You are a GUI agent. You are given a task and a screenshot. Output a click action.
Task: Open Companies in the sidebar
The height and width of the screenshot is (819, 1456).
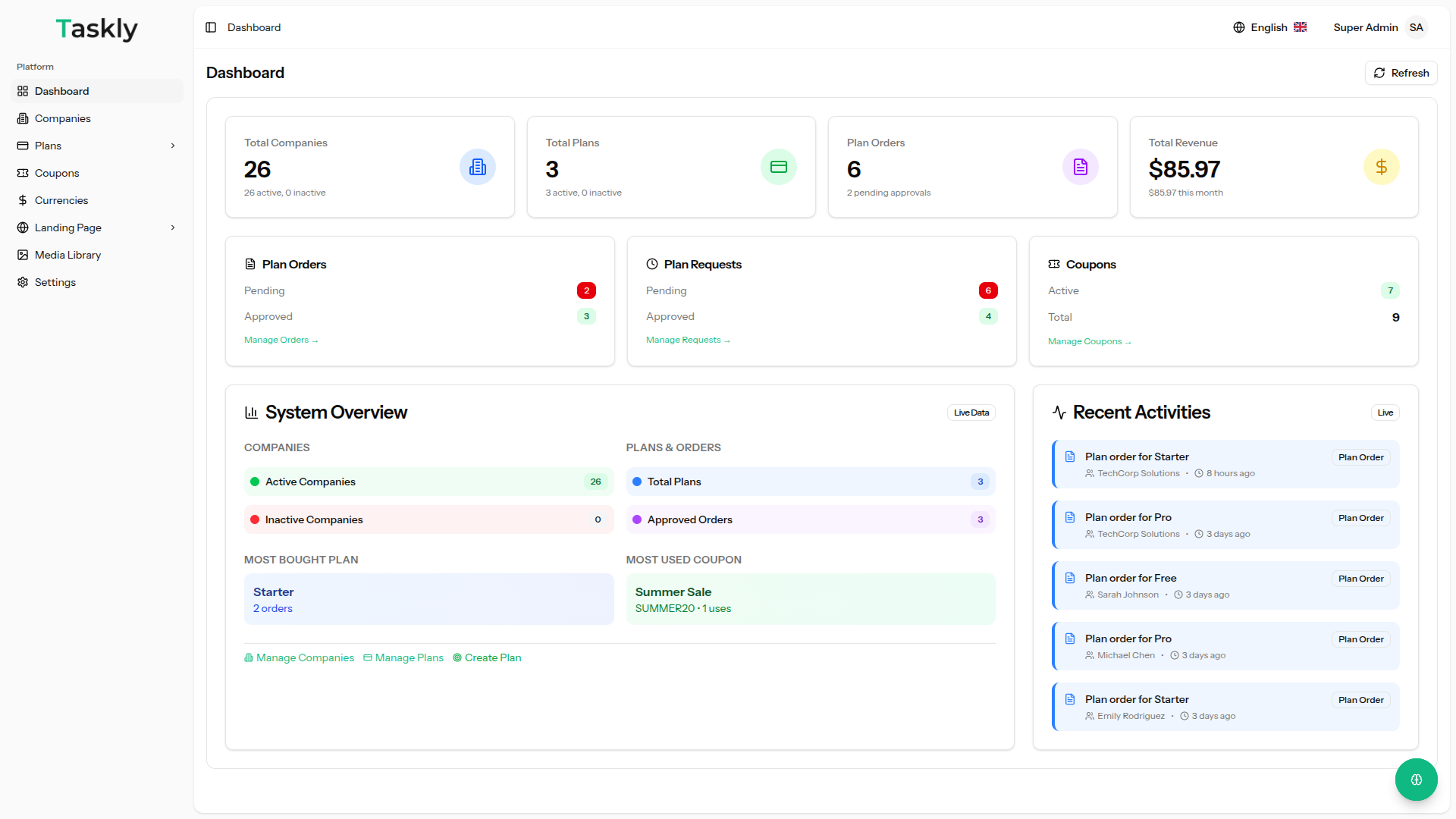click(x=62, y=118)
